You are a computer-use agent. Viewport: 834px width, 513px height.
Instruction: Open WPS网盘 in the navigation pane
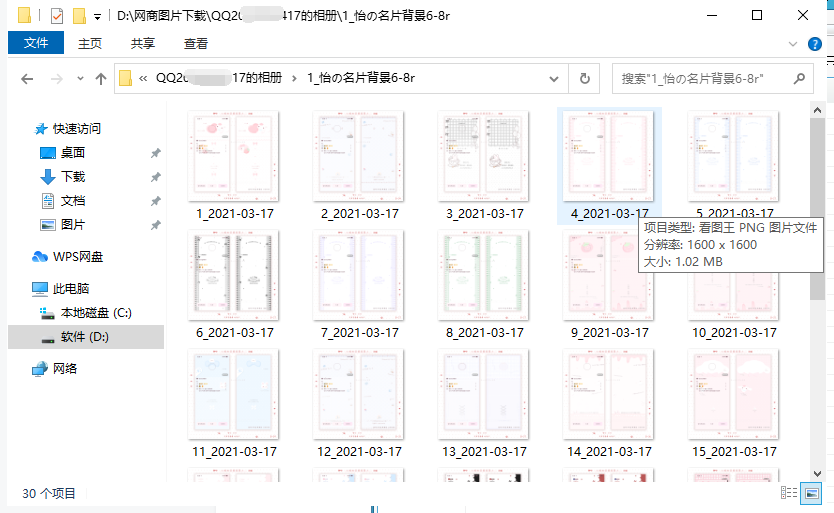click(x=78, y=256)
